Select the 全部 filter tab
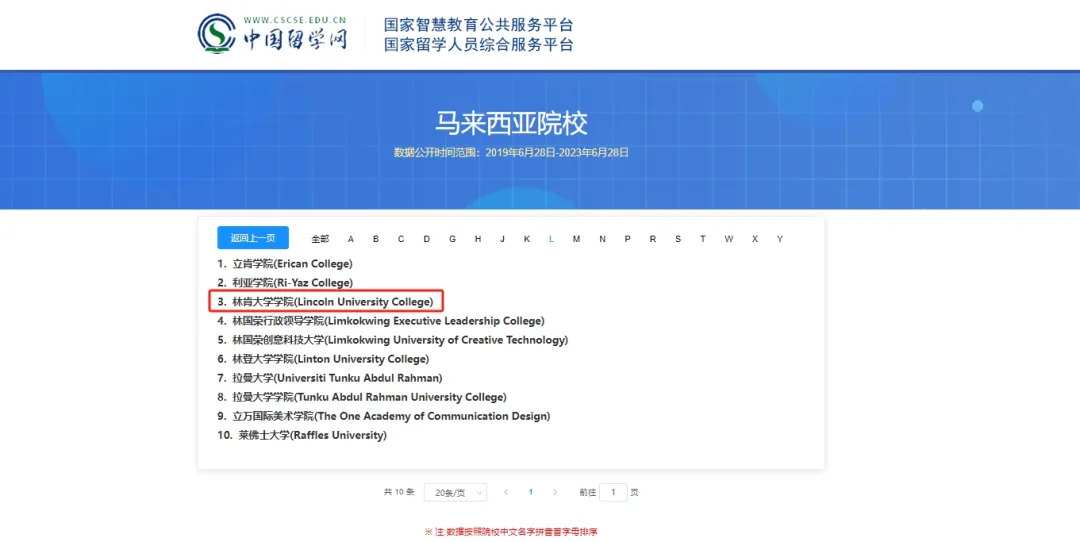 click(x=320, y=239)
